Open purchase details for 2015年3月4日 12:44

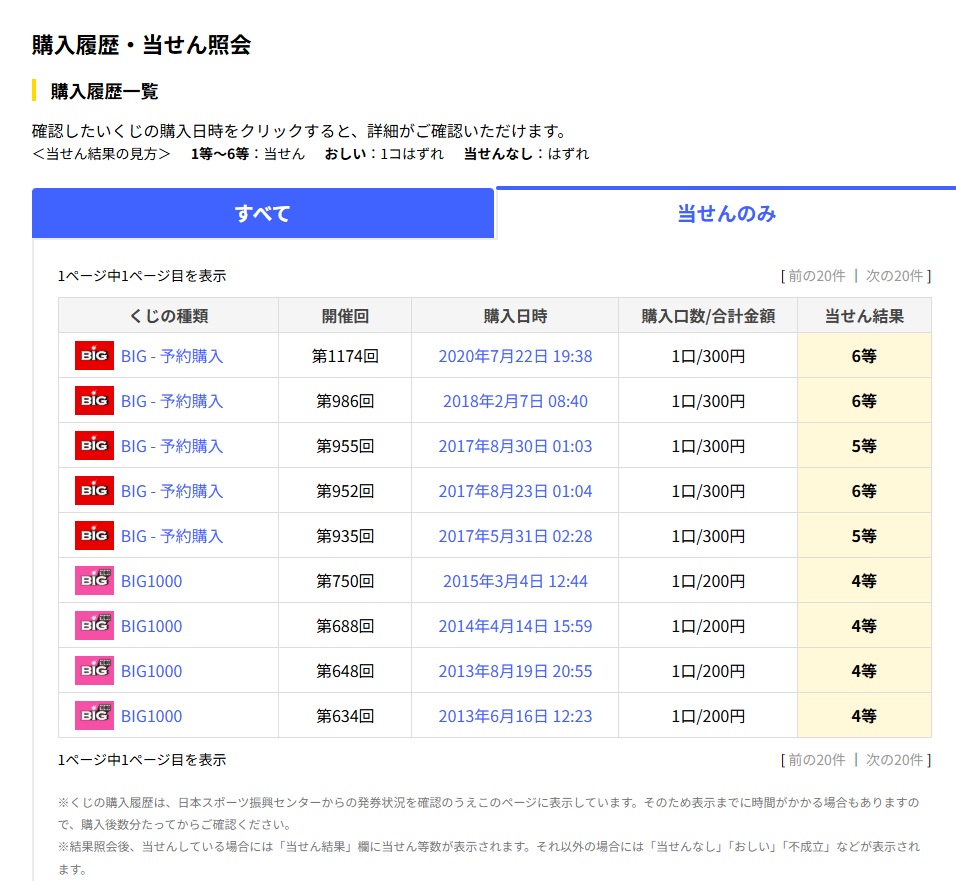(x=515, y=581)
